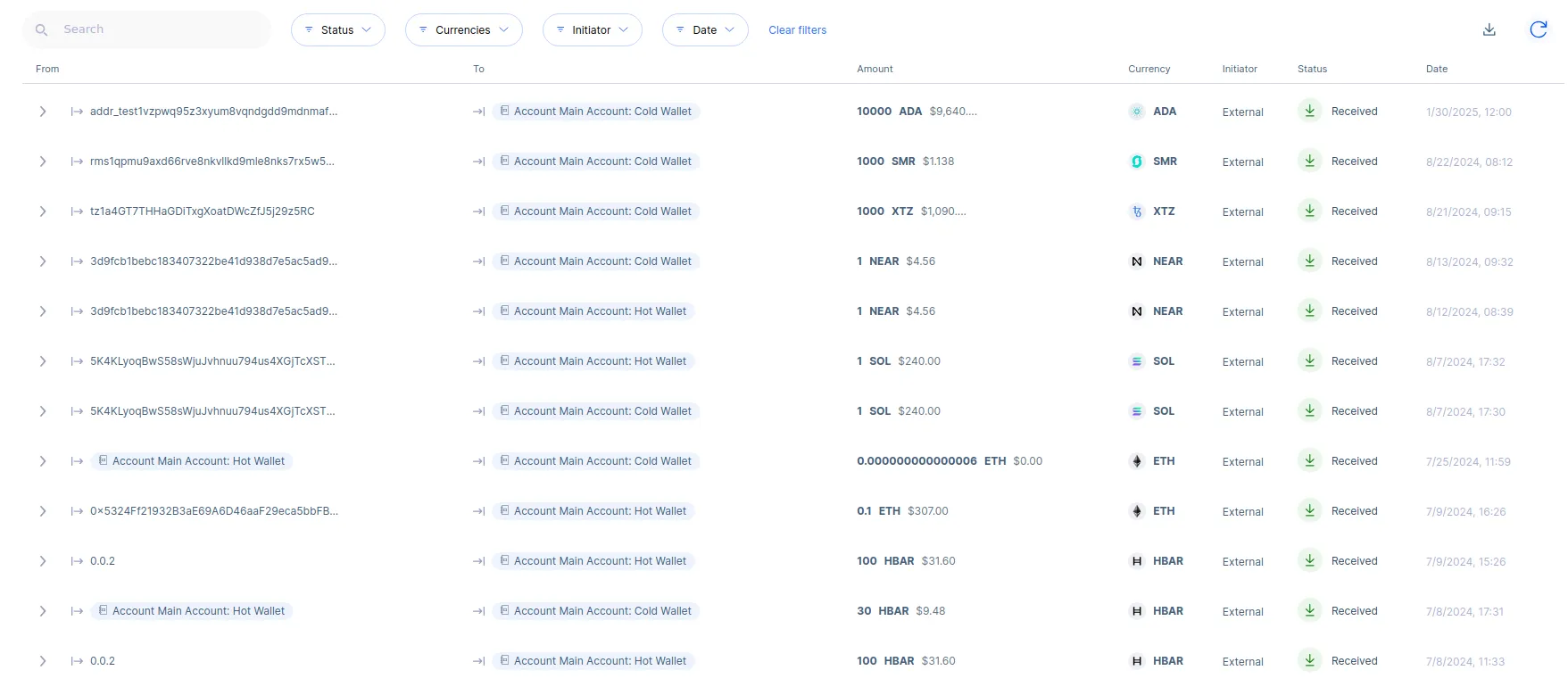Click the Initiator column header

coord(1240,69)
